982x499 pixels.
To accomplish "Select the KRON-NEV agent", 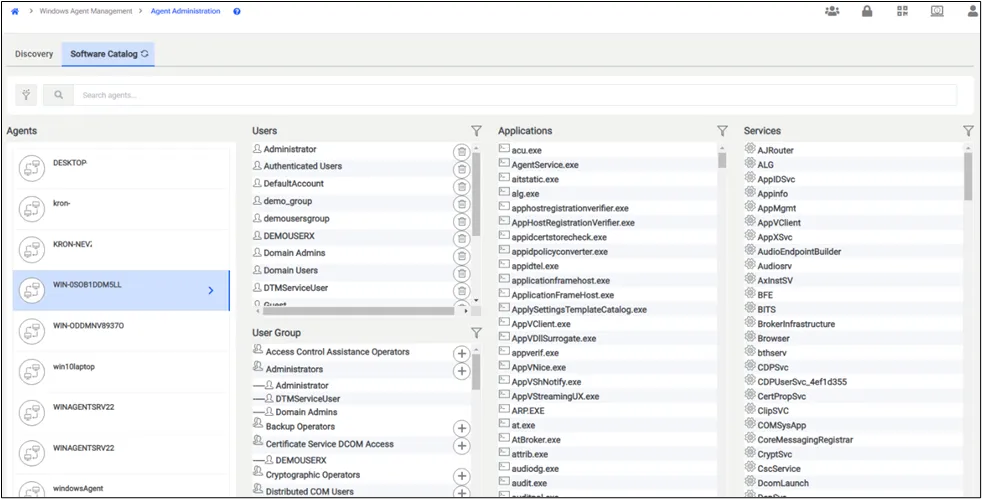I will (120, 250).
